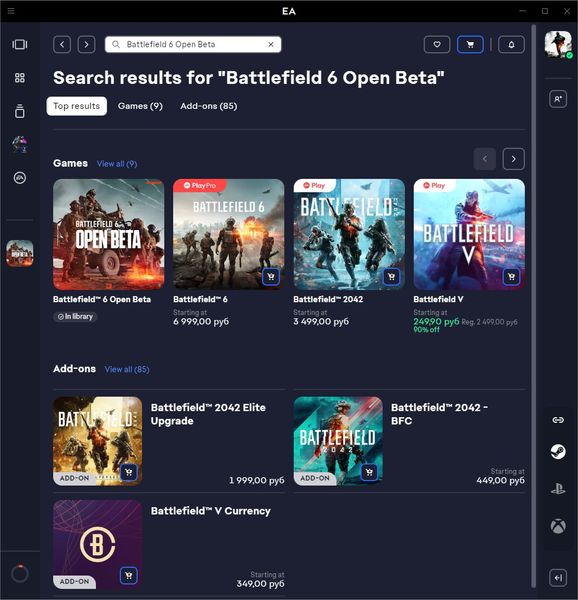Open the Battlefield 6 cover art
578x600 pixels.
[x=229, y=235]
